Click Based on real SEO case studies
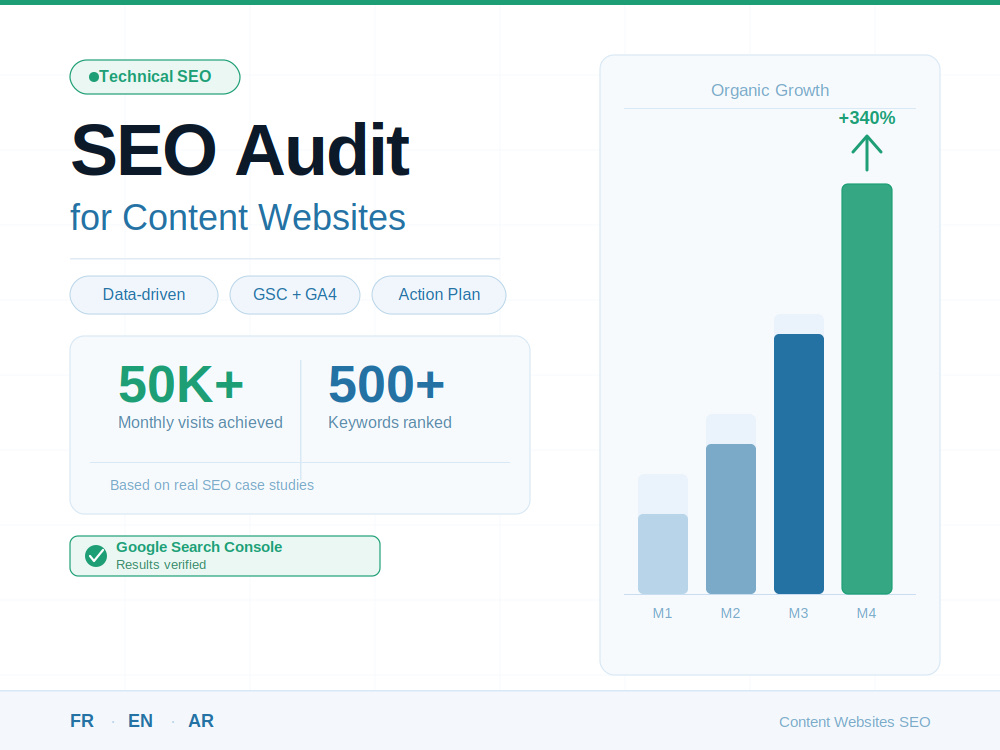 click(x=212, y=485)
